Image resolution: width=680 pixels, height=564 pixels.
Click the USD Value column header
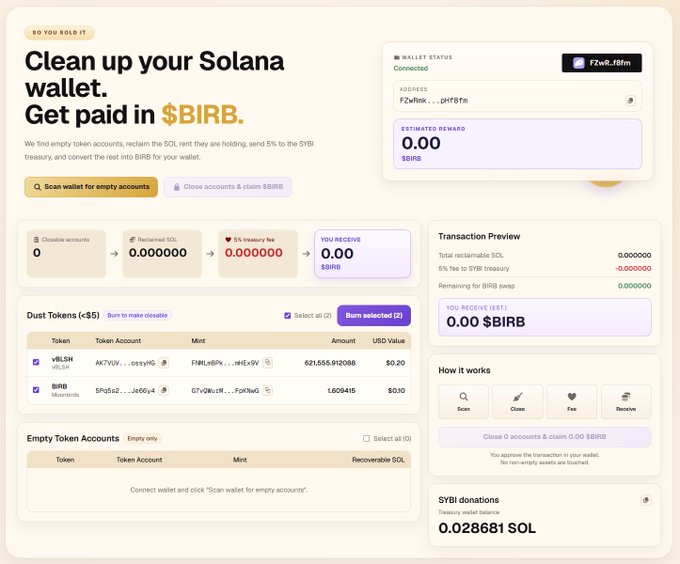click(x=389, y=341)
